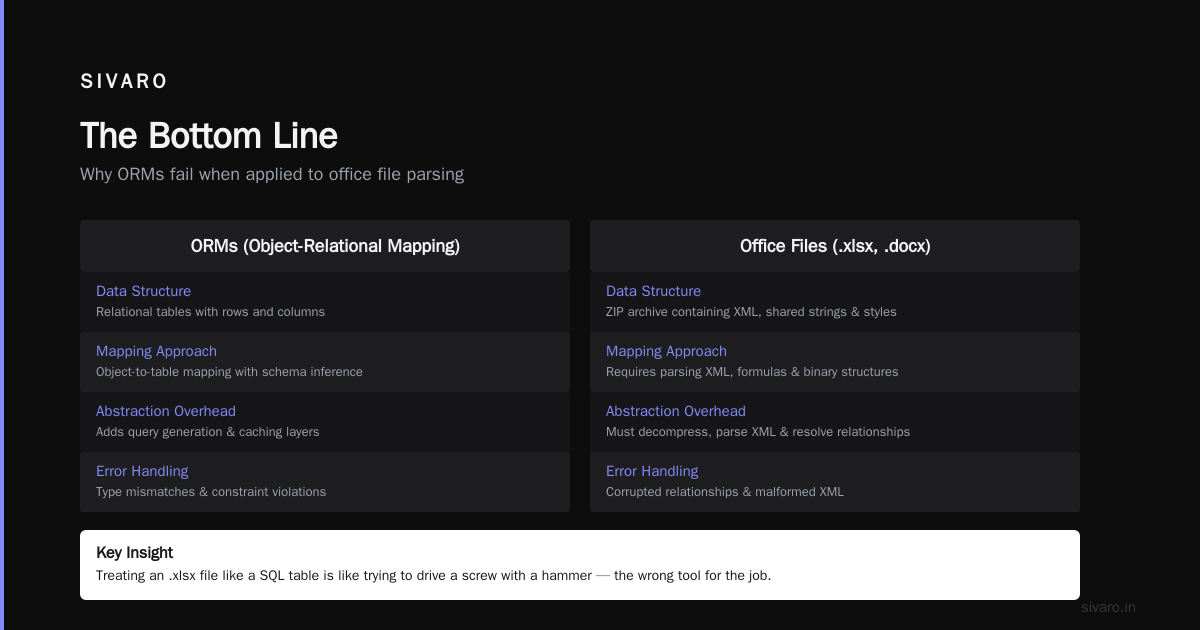The width and height of the screenshot is (1200, 630).
Task: Select the Office Files (.xlsx, .docx) column header
Action: [835, 246]
